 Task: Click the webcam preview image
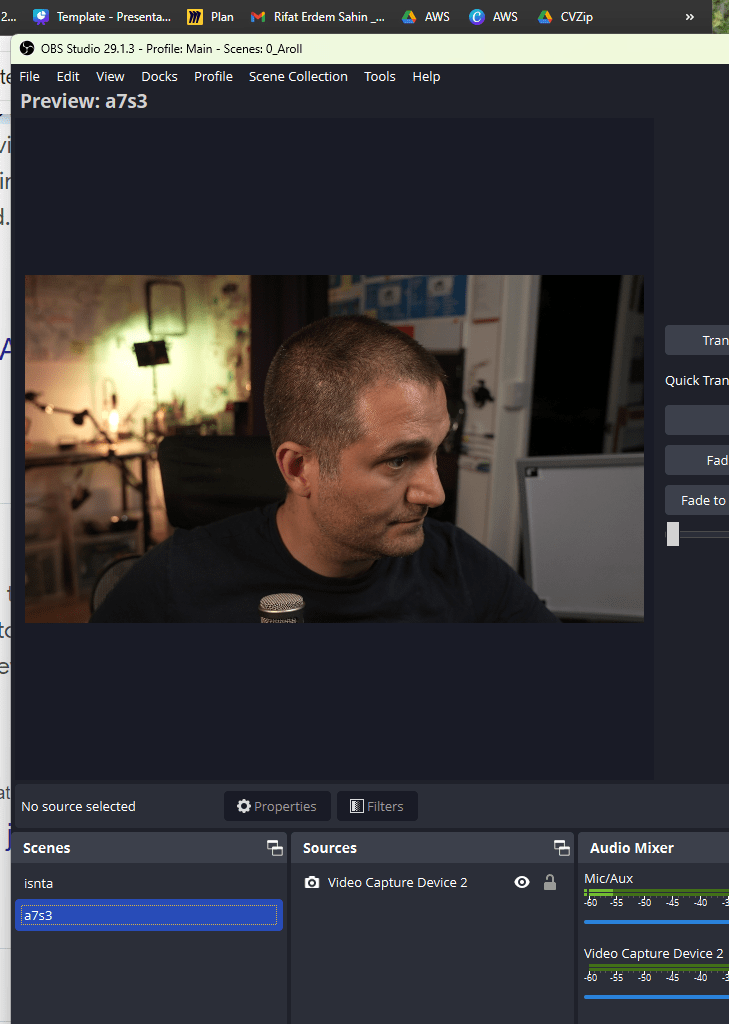334,449
